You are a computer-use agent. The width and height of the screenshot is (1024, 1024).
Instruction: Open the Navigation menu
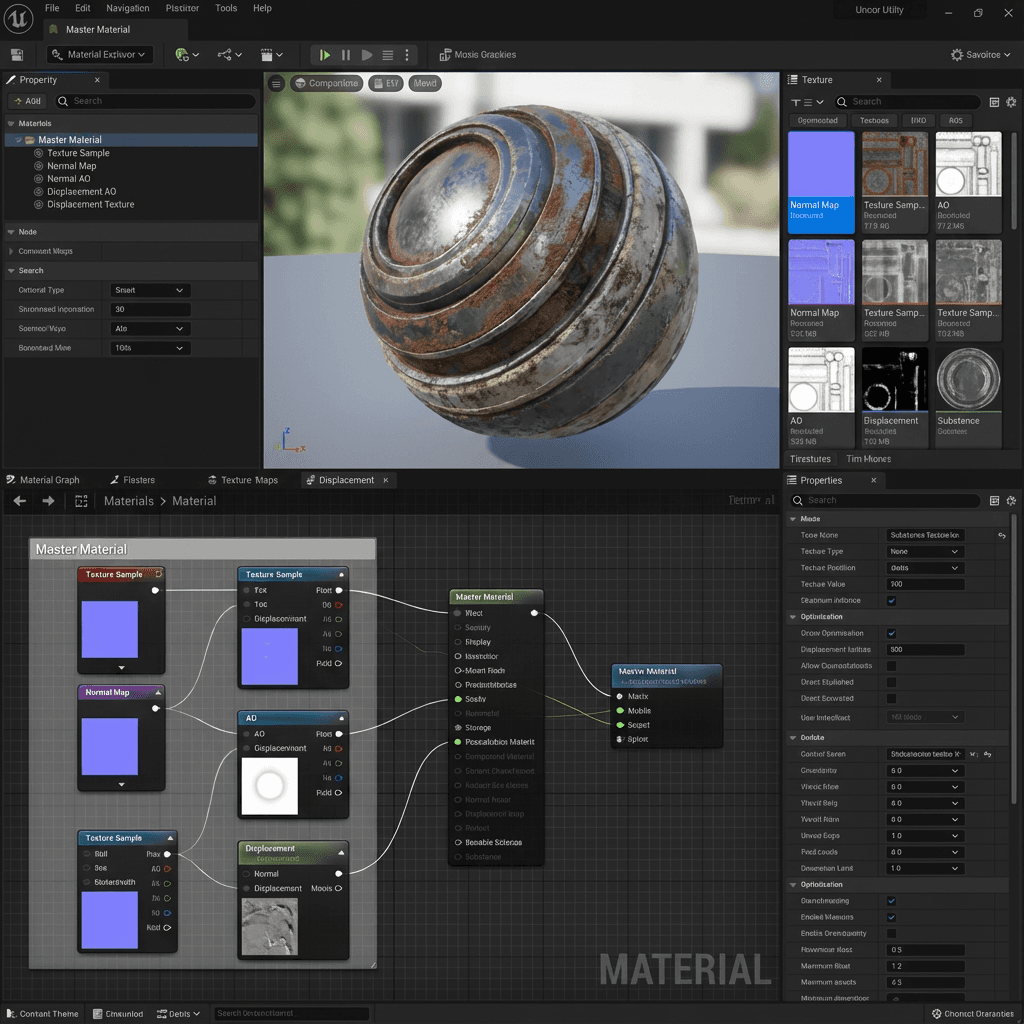pos(127,8)
